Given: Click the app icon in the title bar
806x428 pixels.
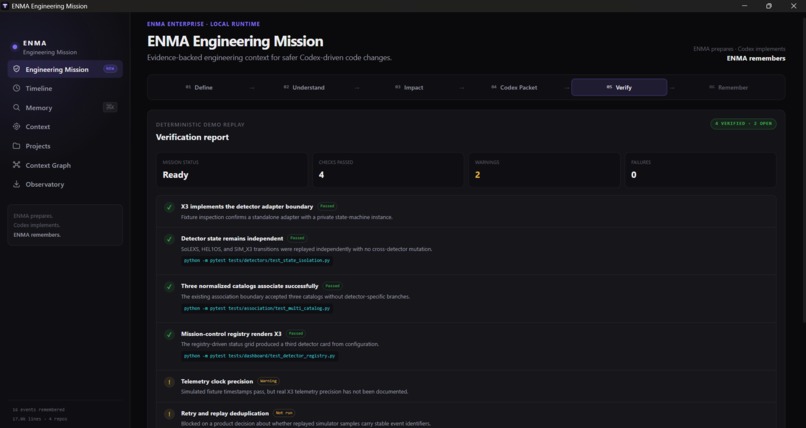Looking at the screenshot, I should click(x=5, y=6).
